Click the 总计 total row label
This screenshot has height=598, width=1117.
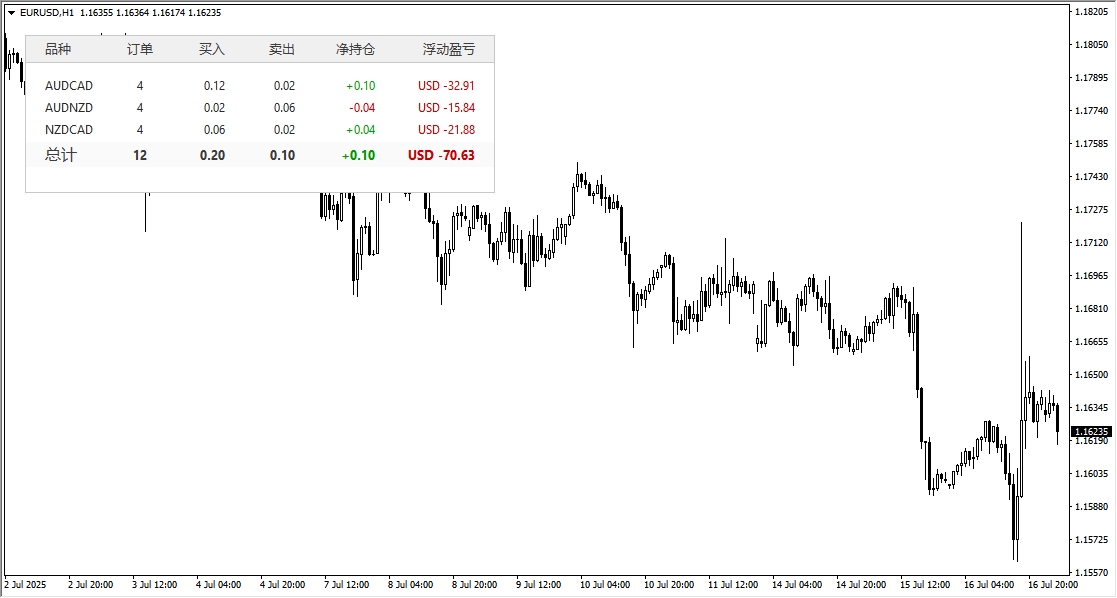coord(60,155)
